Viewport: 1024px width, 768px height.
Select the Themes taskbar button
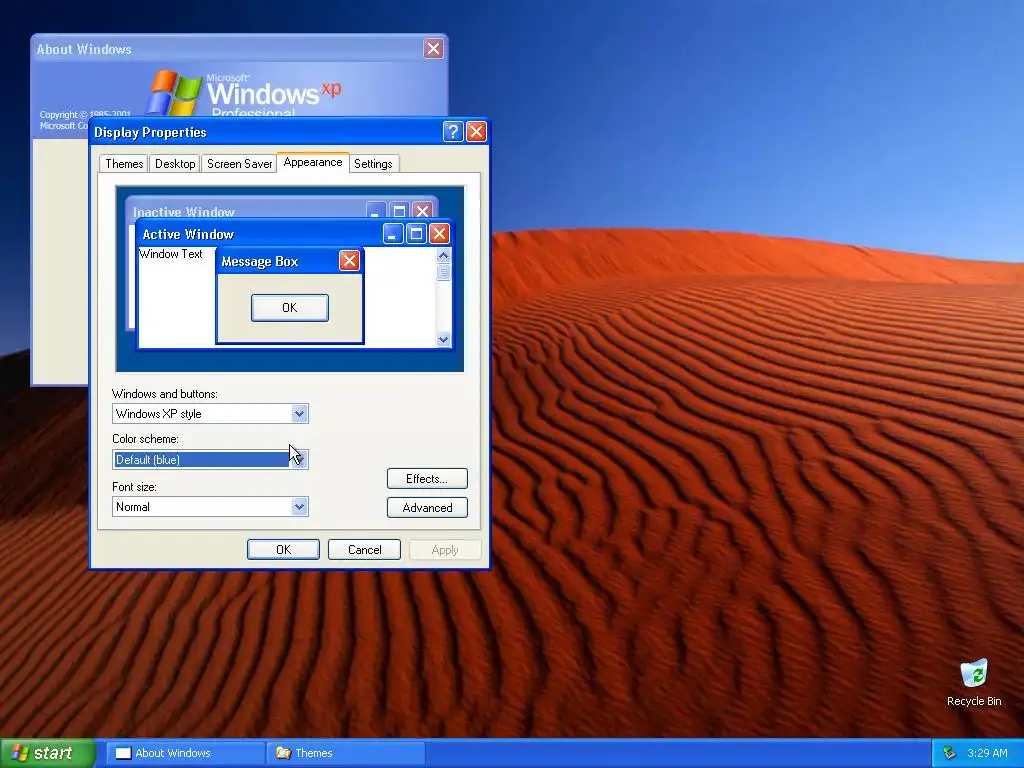(345, 753)
